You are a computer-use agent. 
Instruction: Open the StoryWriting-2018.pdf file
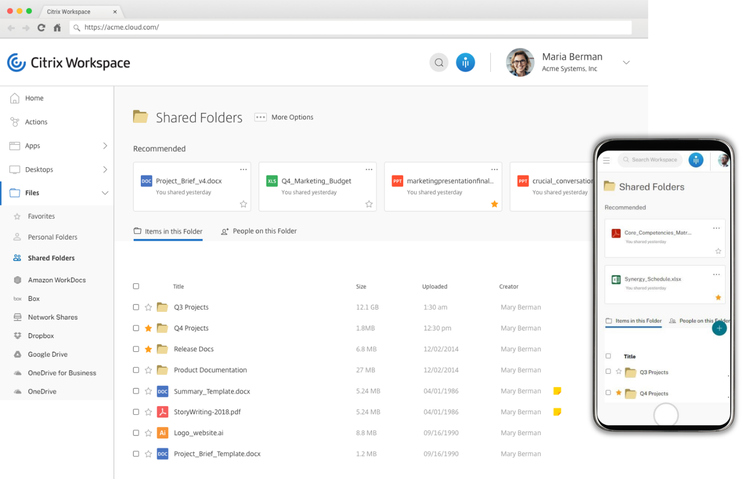[207, 412]
